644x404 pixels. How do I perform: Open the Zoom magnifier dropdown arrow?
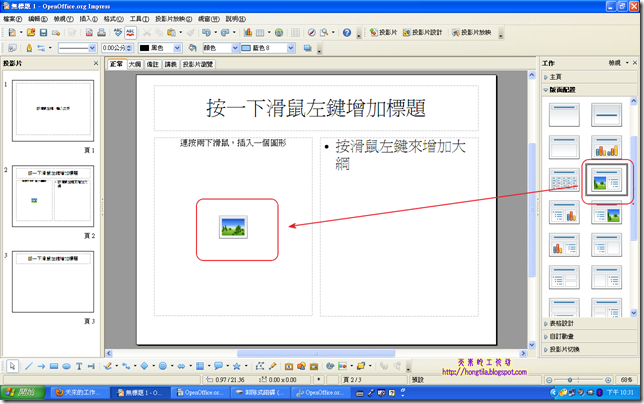[333, 32]
